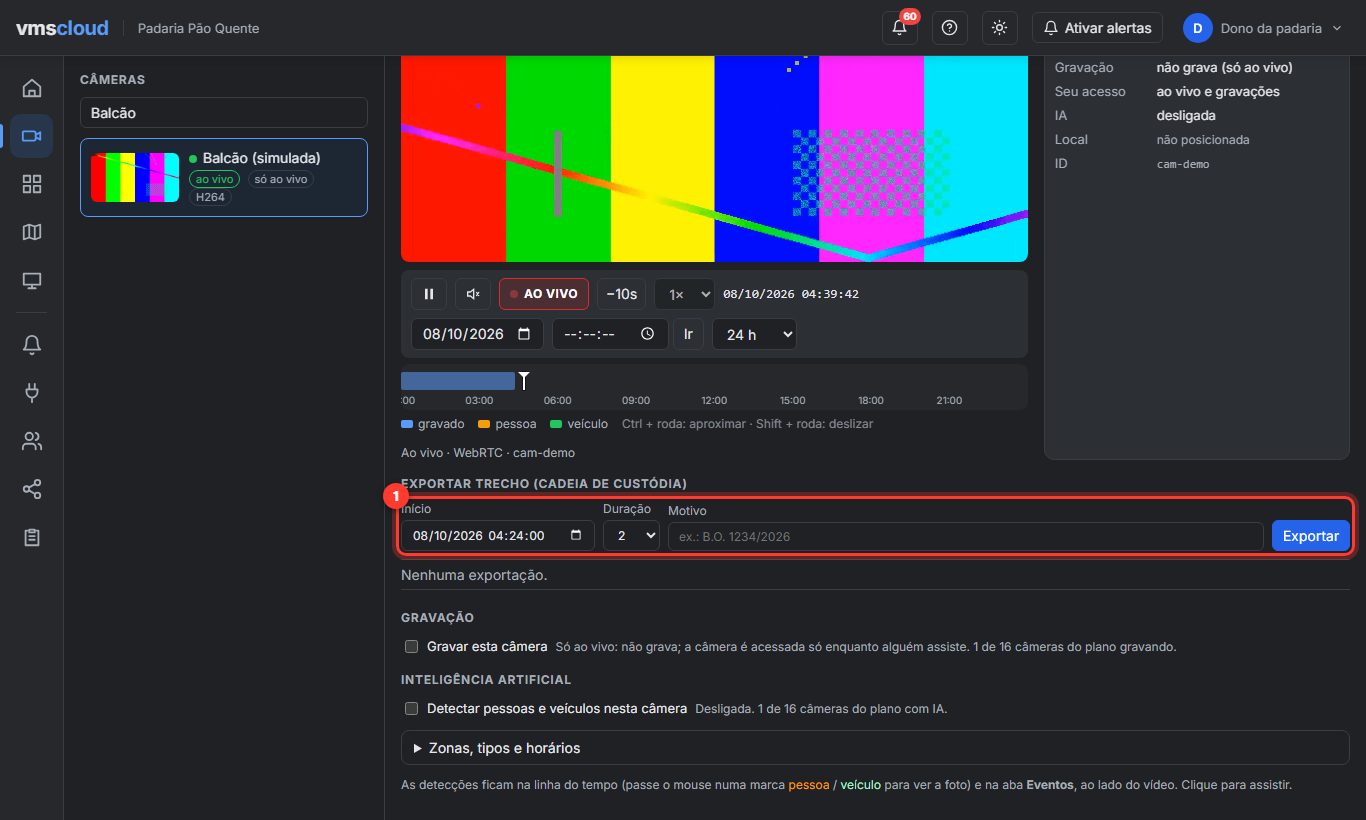1366x820 pixels.
Task: Click the cam-demo ID value
Action: pyautogui.click(x=1183, y=164)
